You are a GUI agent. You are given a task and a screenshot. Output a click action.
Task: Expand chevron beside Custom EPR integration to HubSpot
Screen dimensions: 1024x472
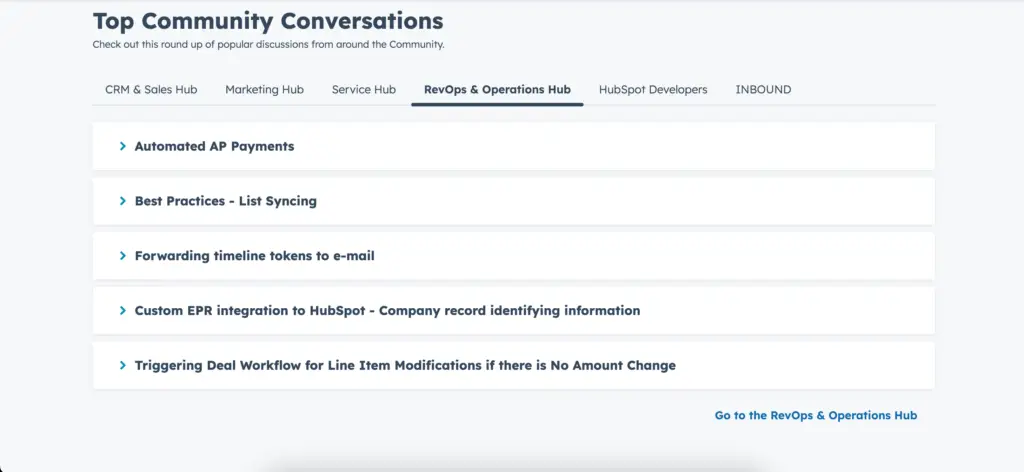122,311
